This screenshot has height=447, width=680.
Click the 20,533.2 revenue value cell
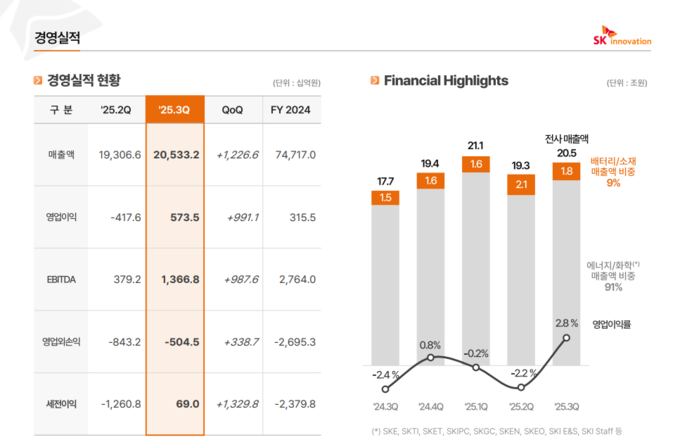pos(177,155)
